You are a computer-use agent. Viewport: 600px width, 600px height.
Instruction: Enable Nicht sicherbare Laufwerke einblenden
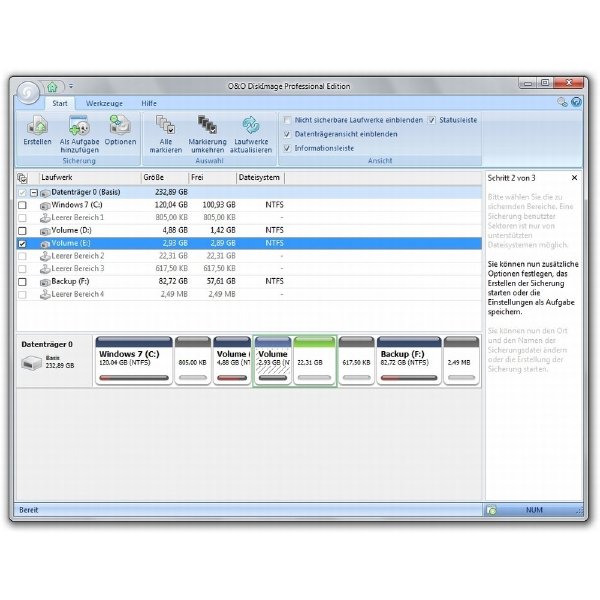tap(287, 120)
